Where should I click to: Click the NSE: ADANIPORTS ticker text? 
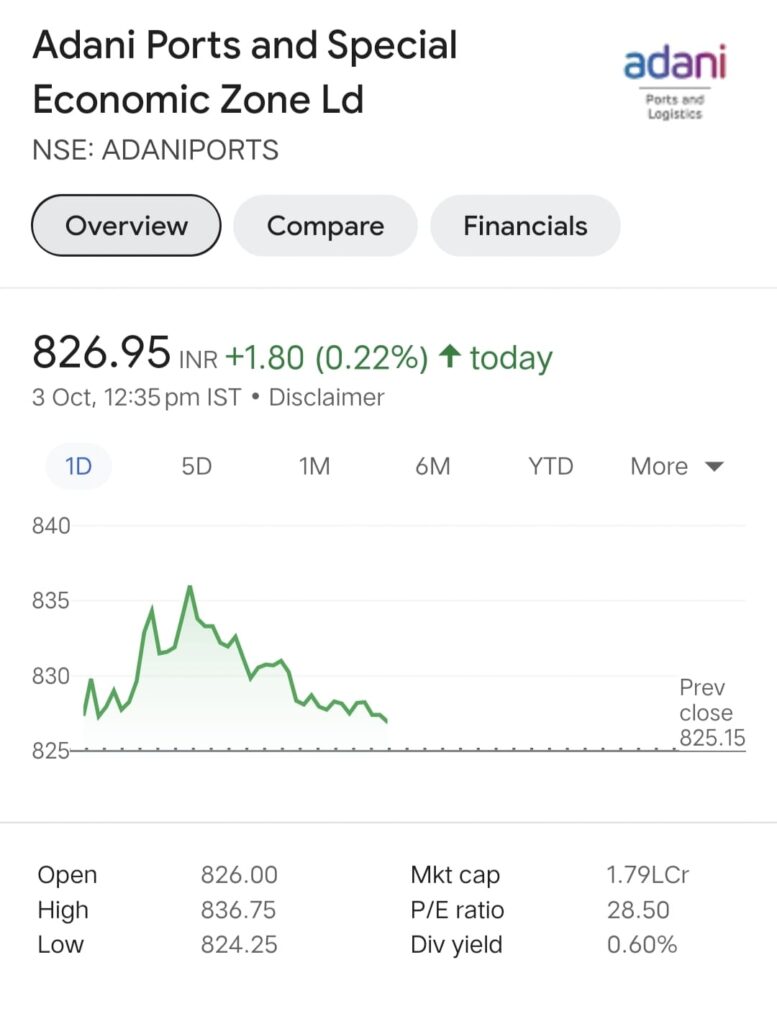[x=155, y=150]
